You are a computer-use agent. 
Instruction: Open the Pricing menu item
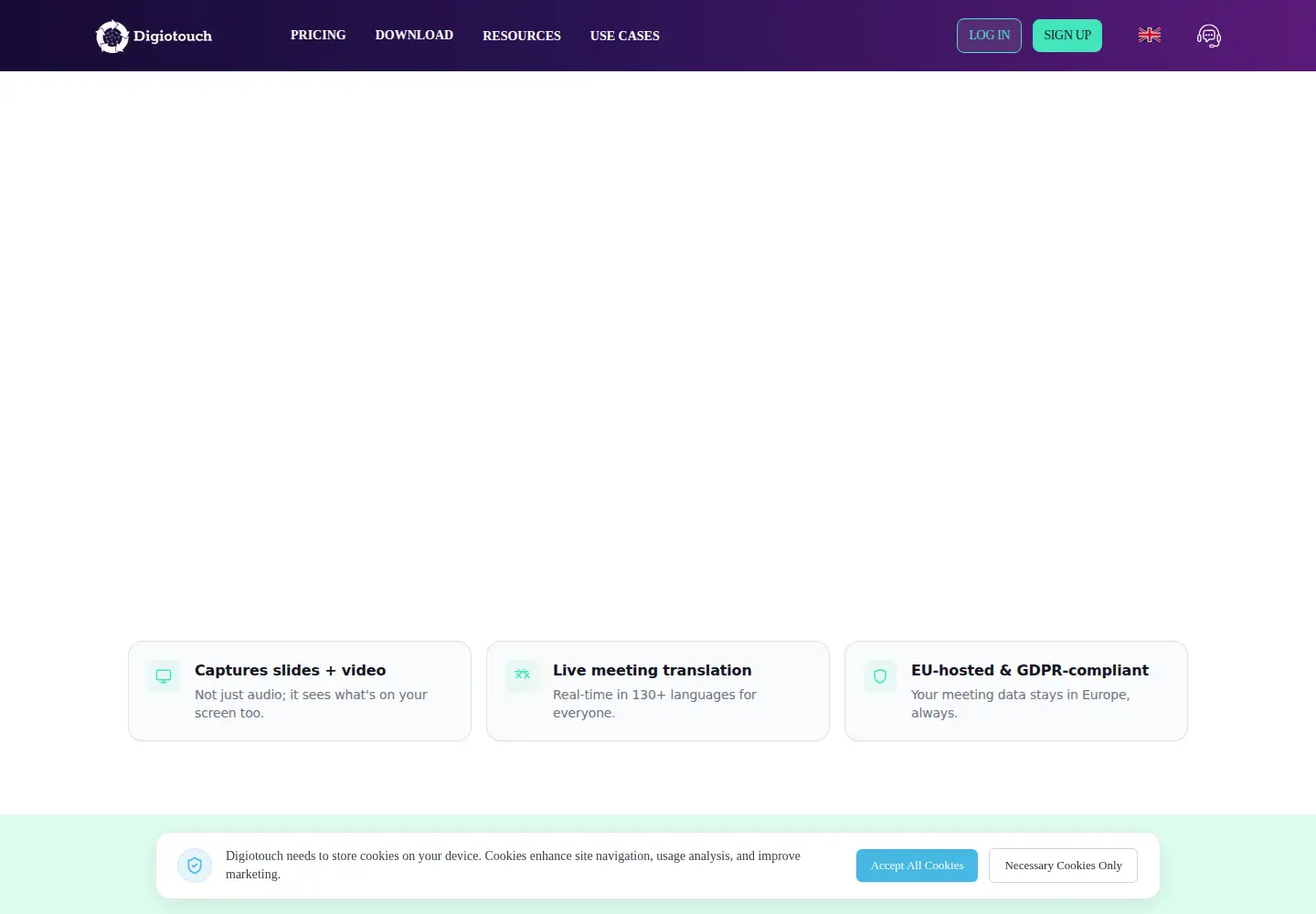coord(318,35)
